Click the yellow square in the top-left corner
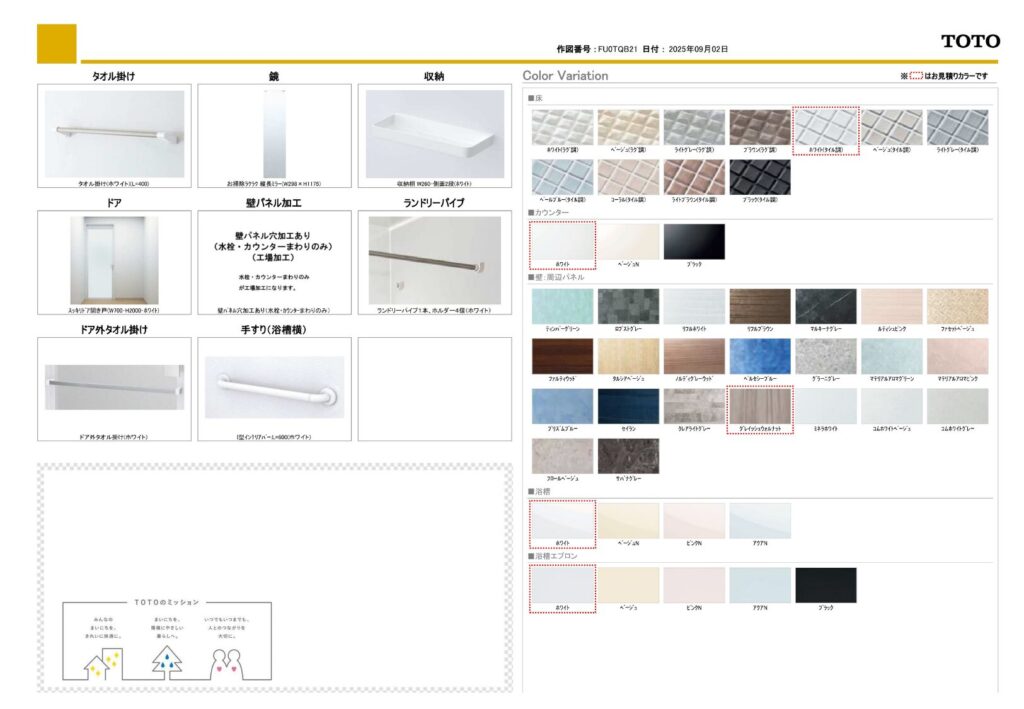 [x=56, y=43]
